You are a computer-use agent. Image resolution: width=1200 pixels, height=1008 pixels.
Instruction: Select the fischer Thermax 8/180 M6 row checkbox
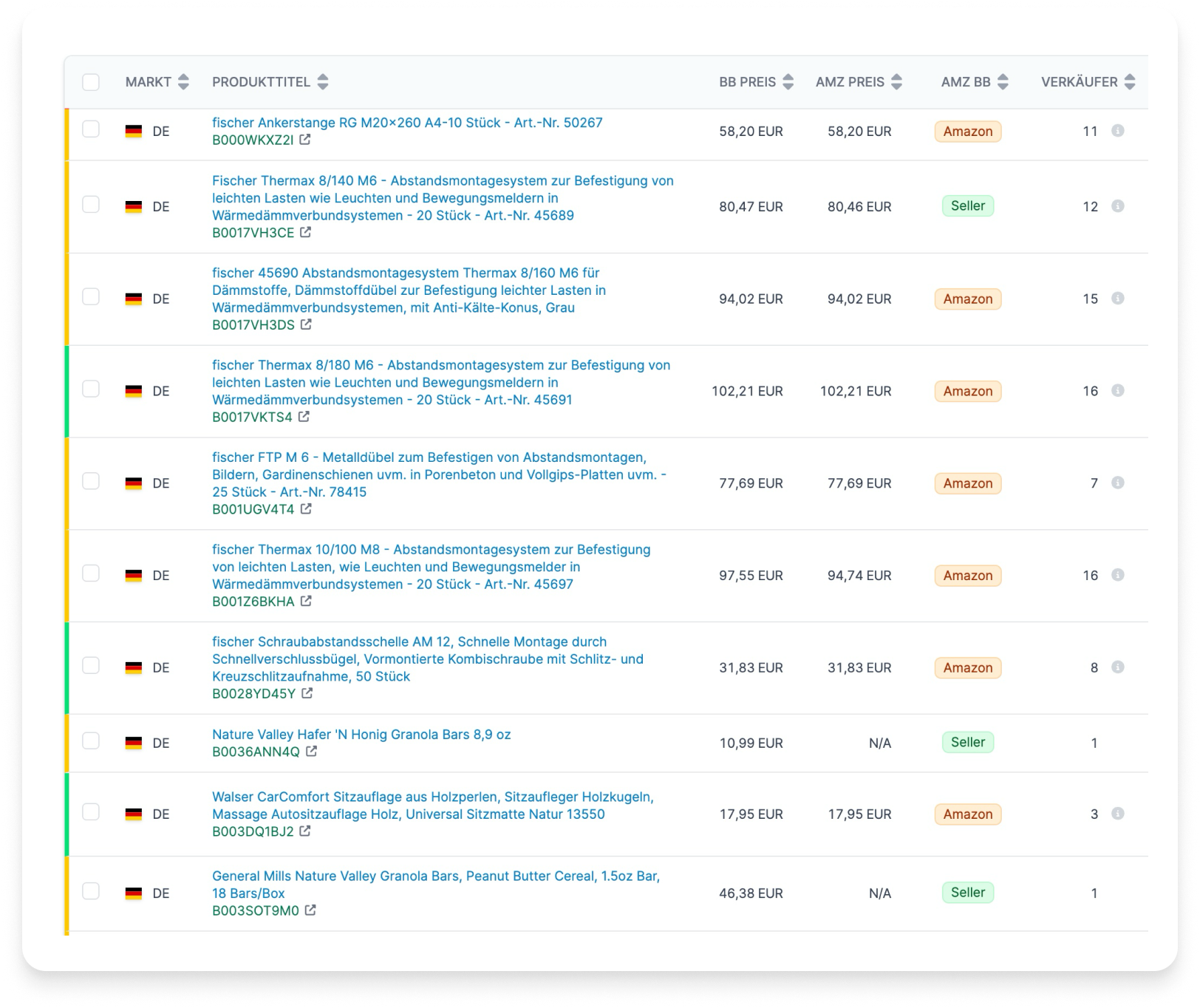91,389
